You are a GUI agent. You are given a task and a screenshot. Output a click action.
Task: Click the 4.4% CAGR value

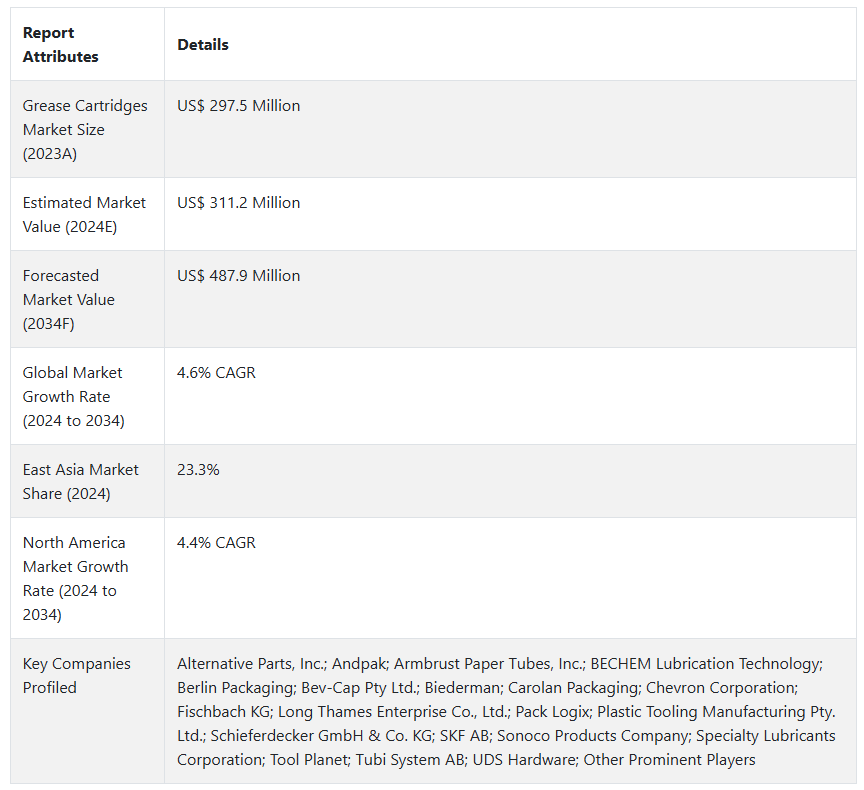[x=216, y=543]
